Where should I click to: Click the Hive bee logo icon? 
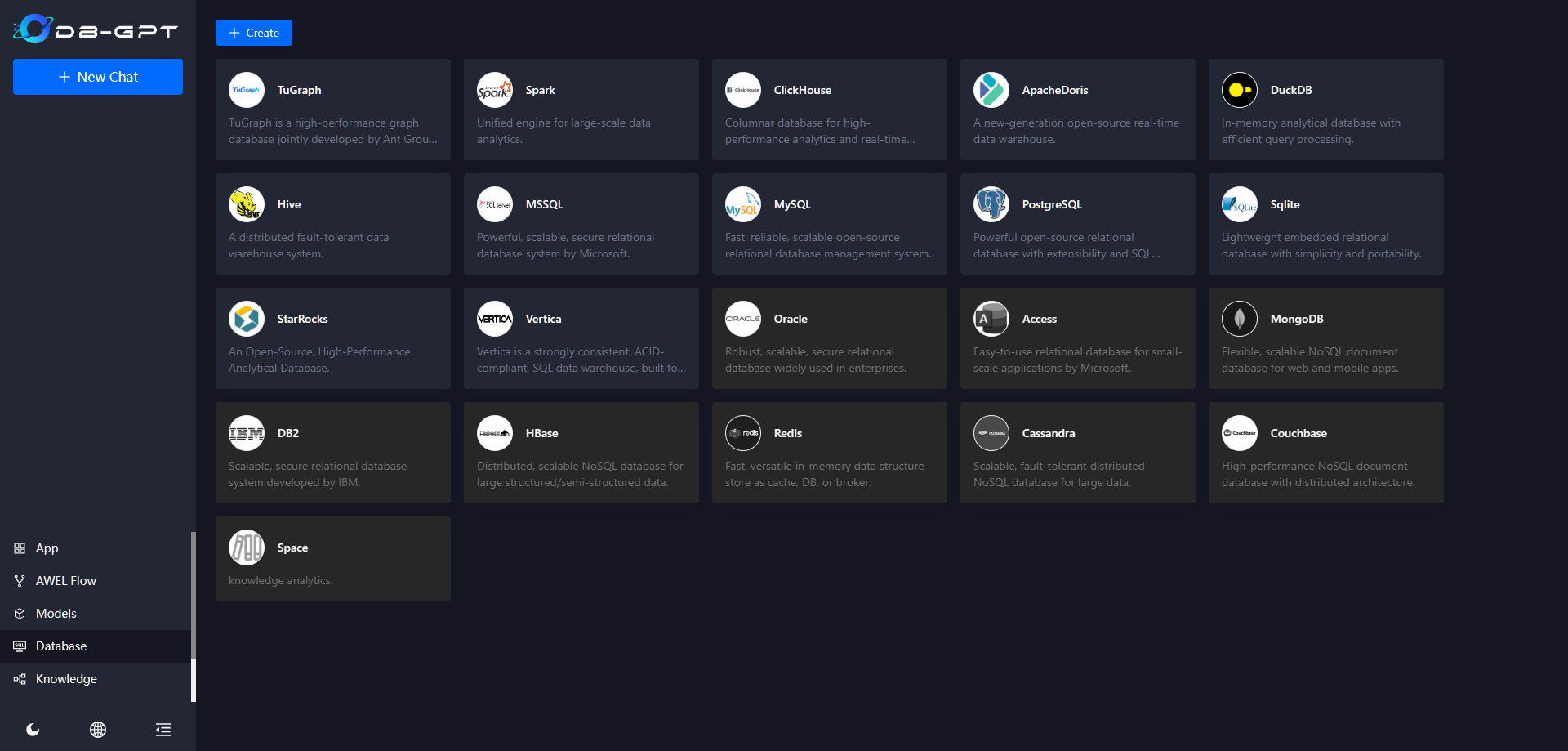pyautogui.click(x=247, y=204)
